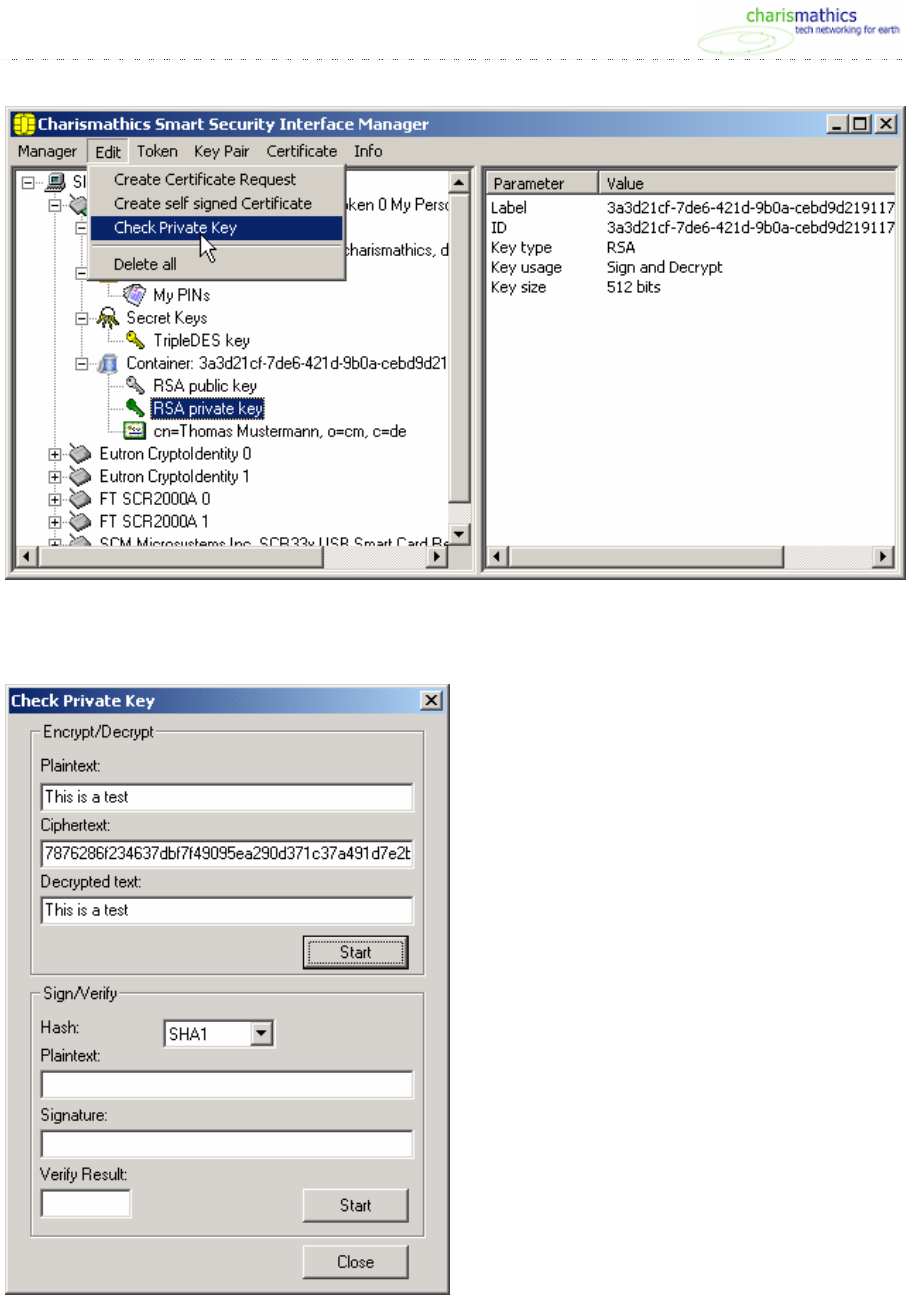Click the tree pane's scroll left arrow
906x1295 pixels.
pyautogui.click(x=27, y=556)
